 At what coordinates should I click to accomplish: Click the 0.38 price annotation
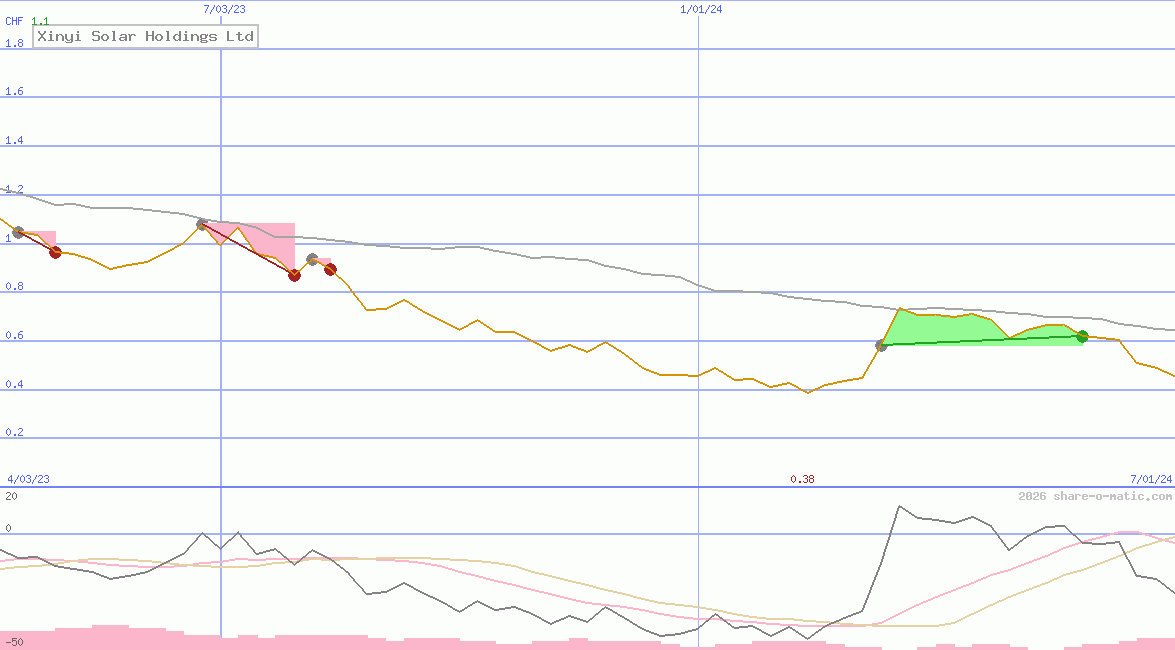click(803, 478)
